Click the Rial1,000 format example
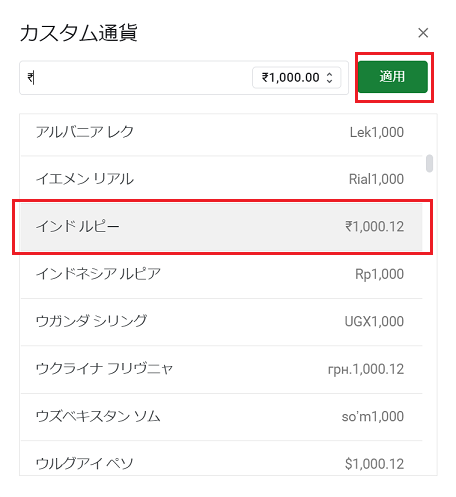This screenshot has height=497, width=456. point(376,179)
